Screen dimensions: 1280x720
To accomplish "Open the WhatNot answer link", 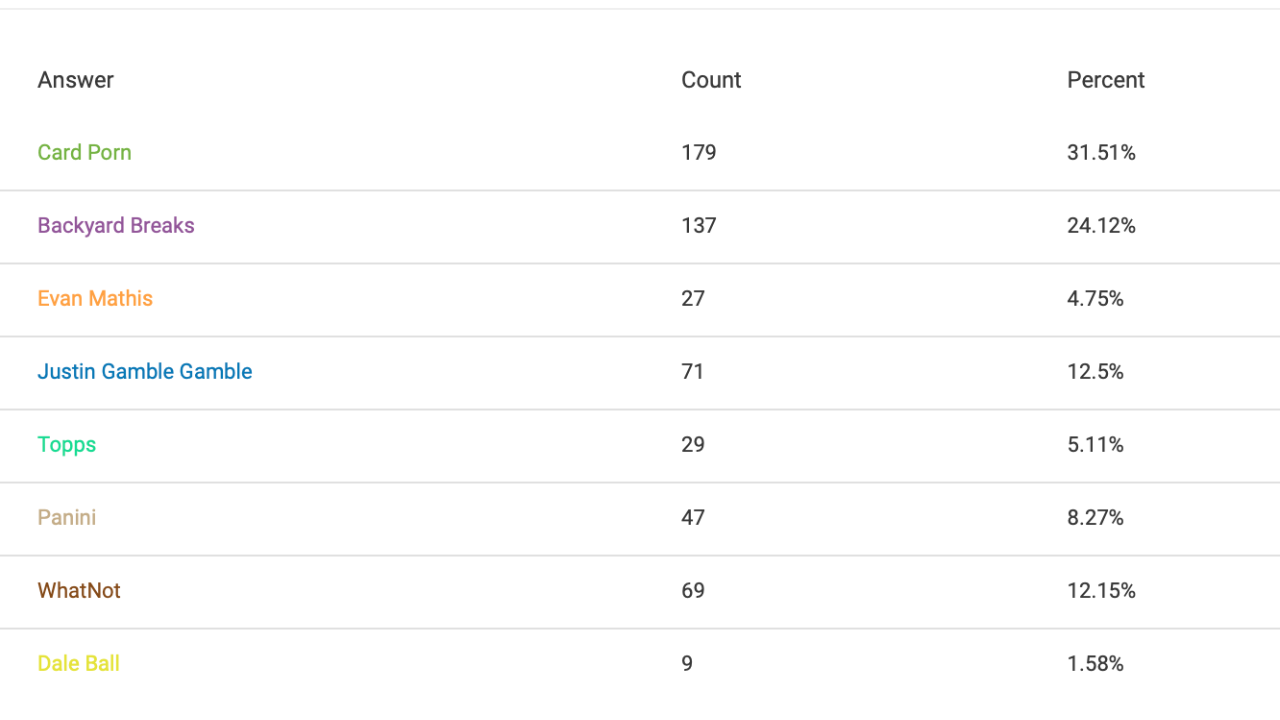I will click(79, 590).
